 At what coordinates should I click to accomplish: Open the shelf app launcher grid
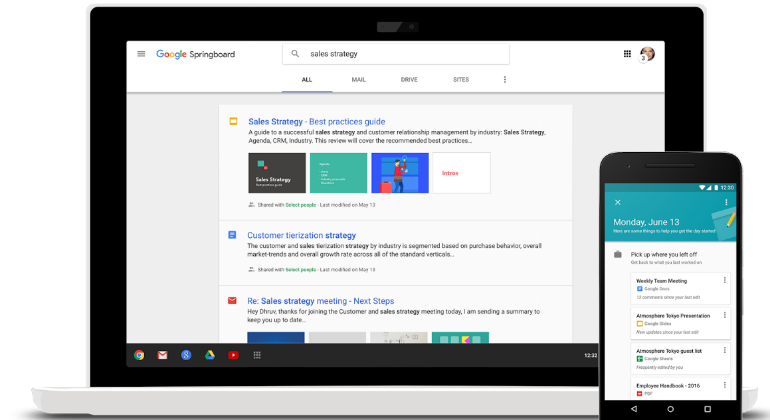[257, 355]
